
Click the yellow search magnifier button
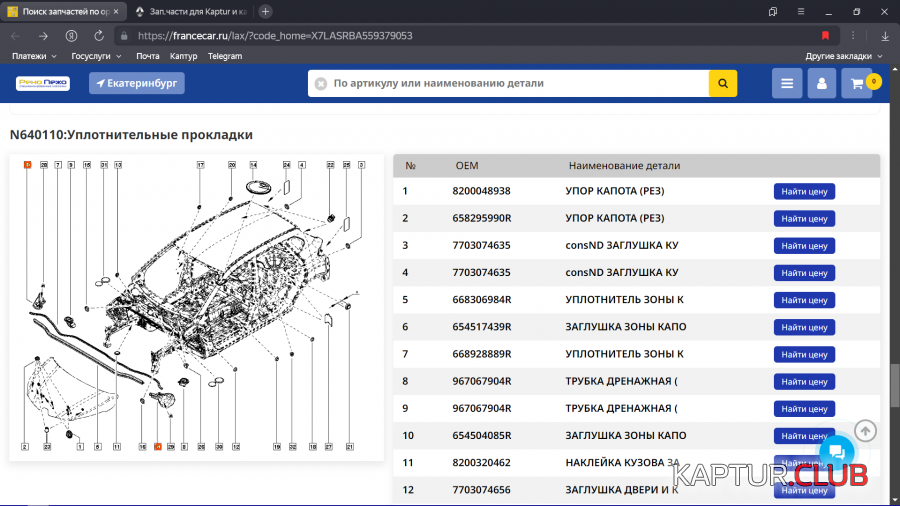tap(722, 83)
